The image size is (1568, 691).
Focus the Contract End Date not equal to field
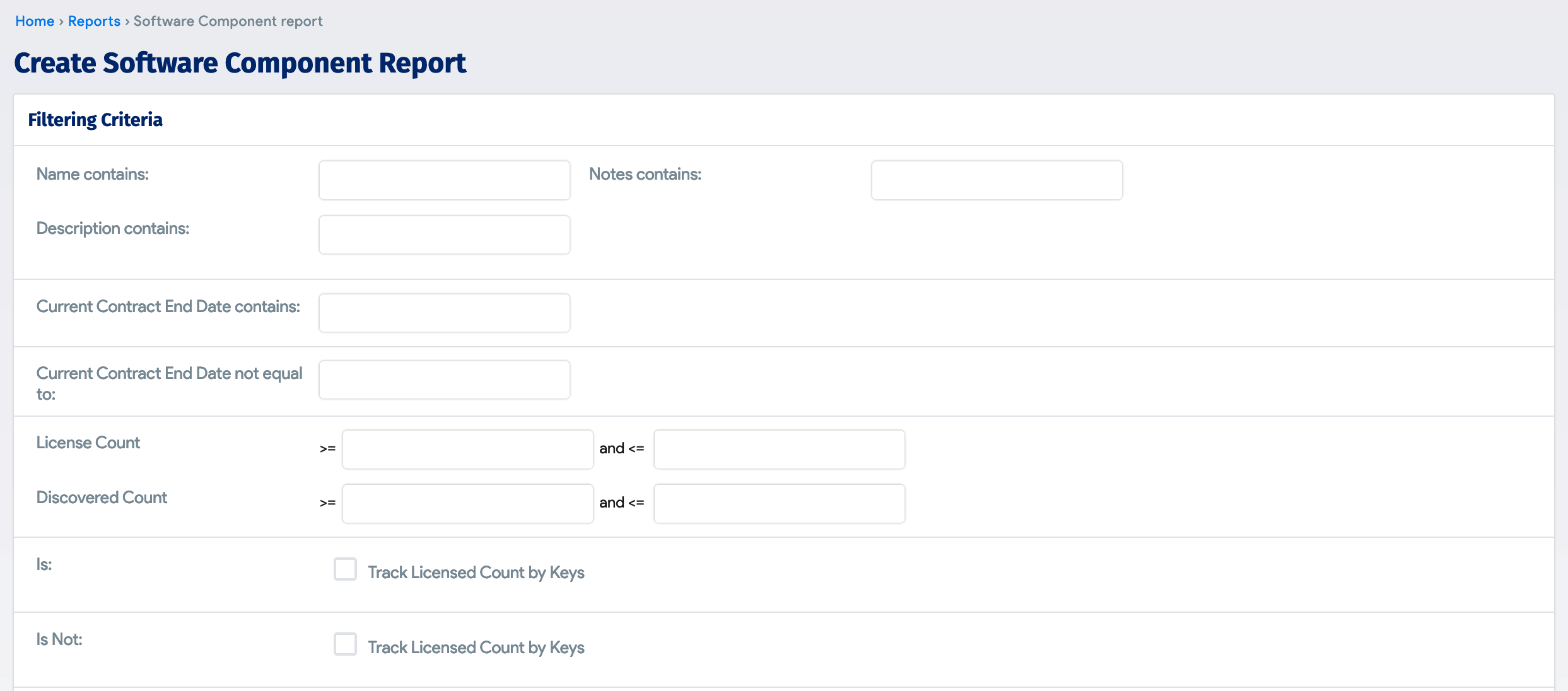point(445,380)
